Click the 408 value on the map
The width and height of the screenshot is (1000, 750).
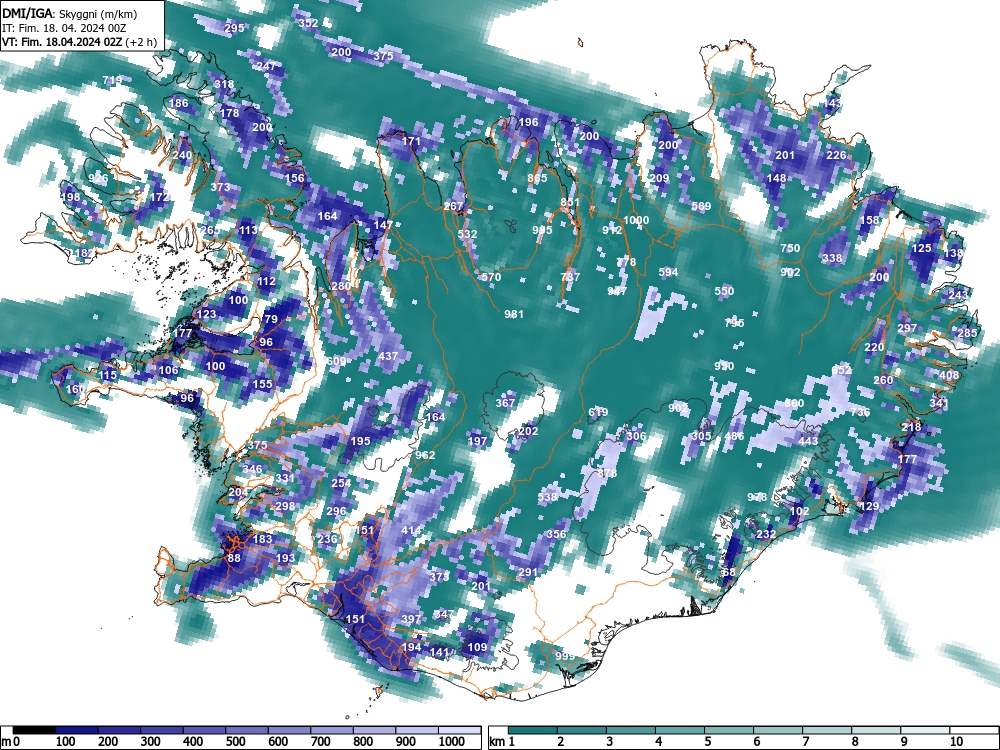pos(949,375)
